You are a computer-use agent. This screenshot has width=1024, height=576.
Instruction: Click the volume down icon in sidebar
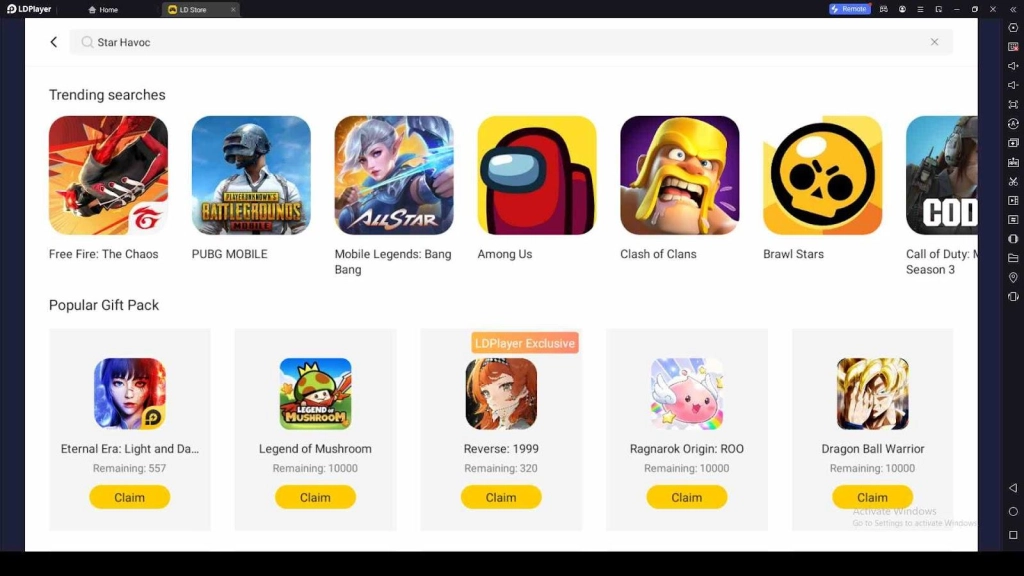pyautogui.click(x=1013, y=85)
